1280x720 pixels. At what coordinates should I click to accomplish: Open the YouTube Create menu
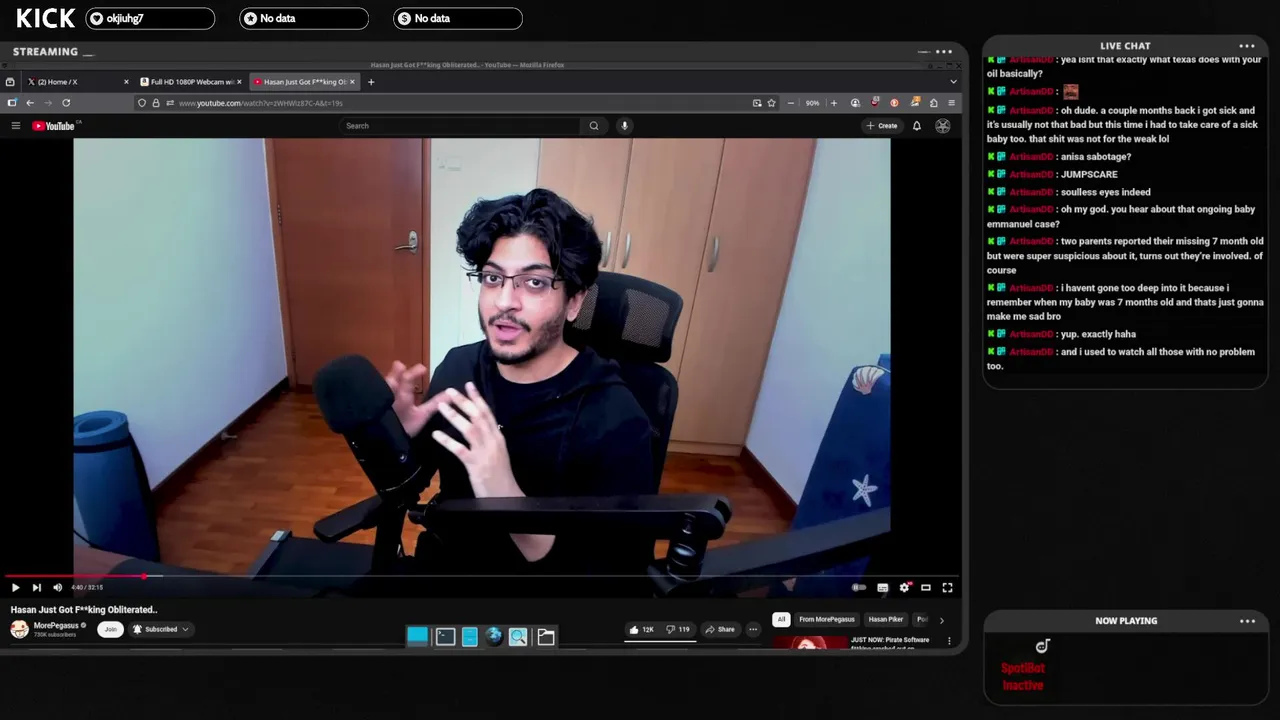pos(882,126)
